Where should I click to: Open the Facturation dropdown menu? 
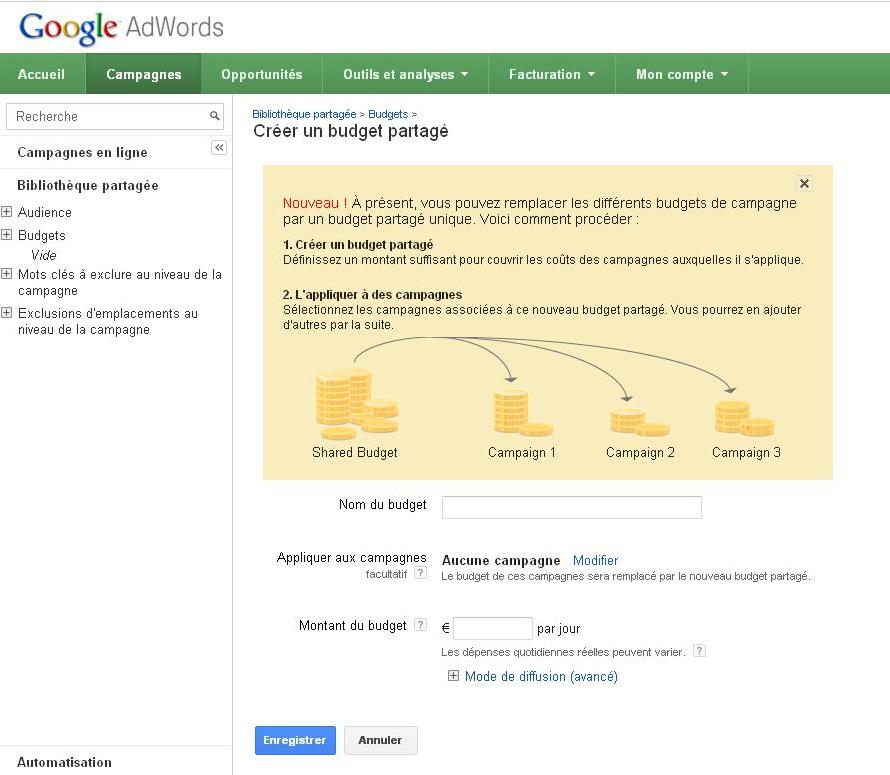(x=551, y=74)
